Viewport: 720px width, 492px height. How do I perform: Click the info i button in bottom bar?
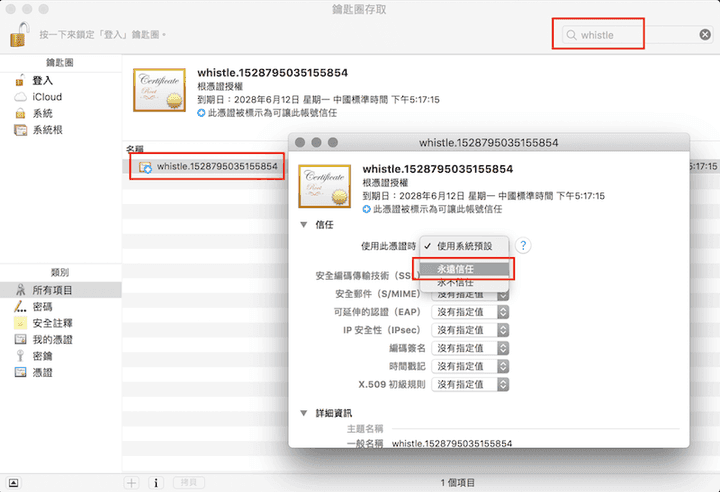[156, 483]
